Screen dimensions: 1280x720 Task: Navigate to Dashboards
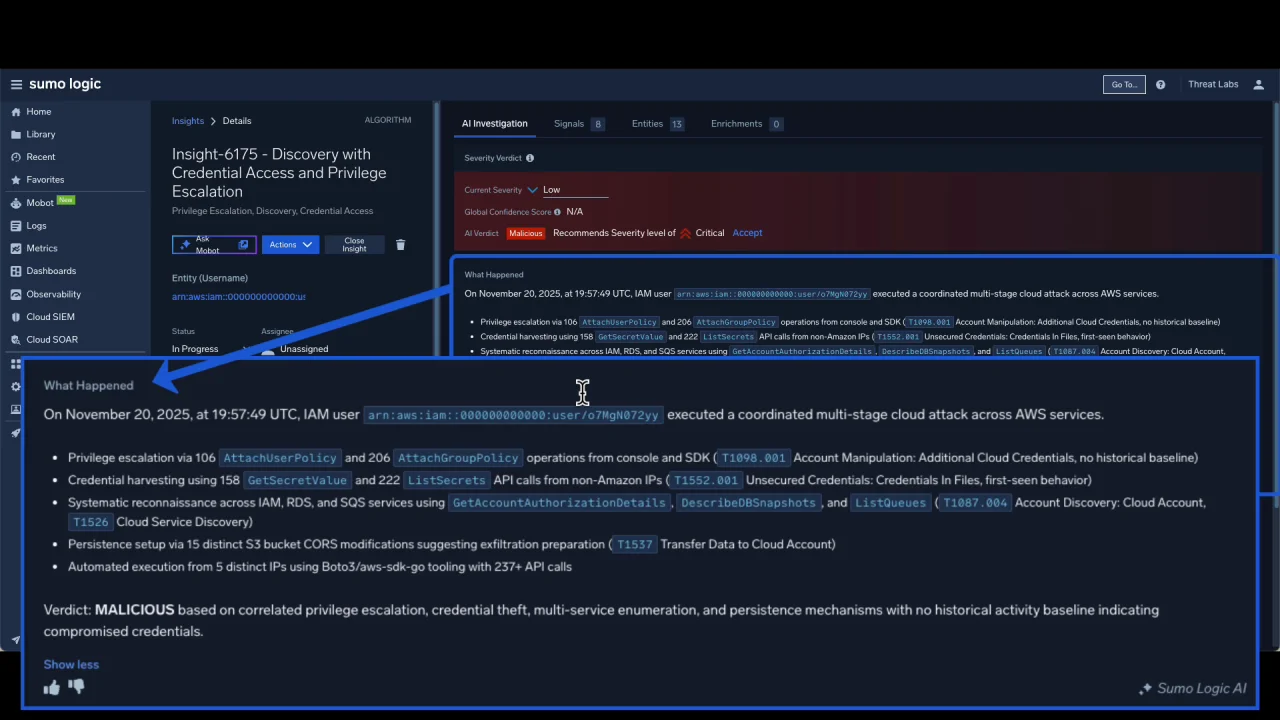[x=50, y=270]
